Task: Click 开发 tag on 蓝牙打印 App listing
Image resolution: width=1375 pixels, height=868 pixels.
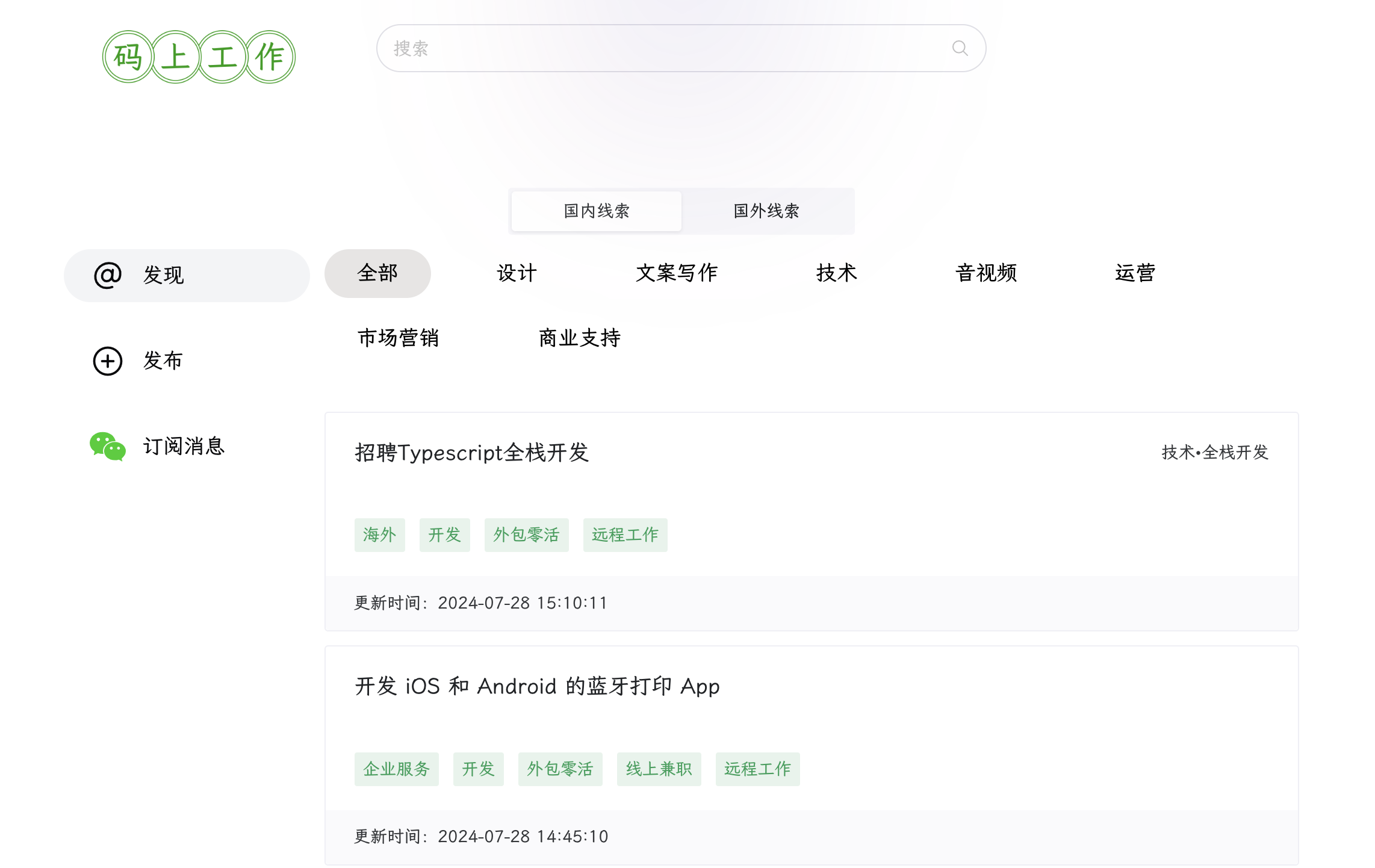Action: (x=478, y=769)
